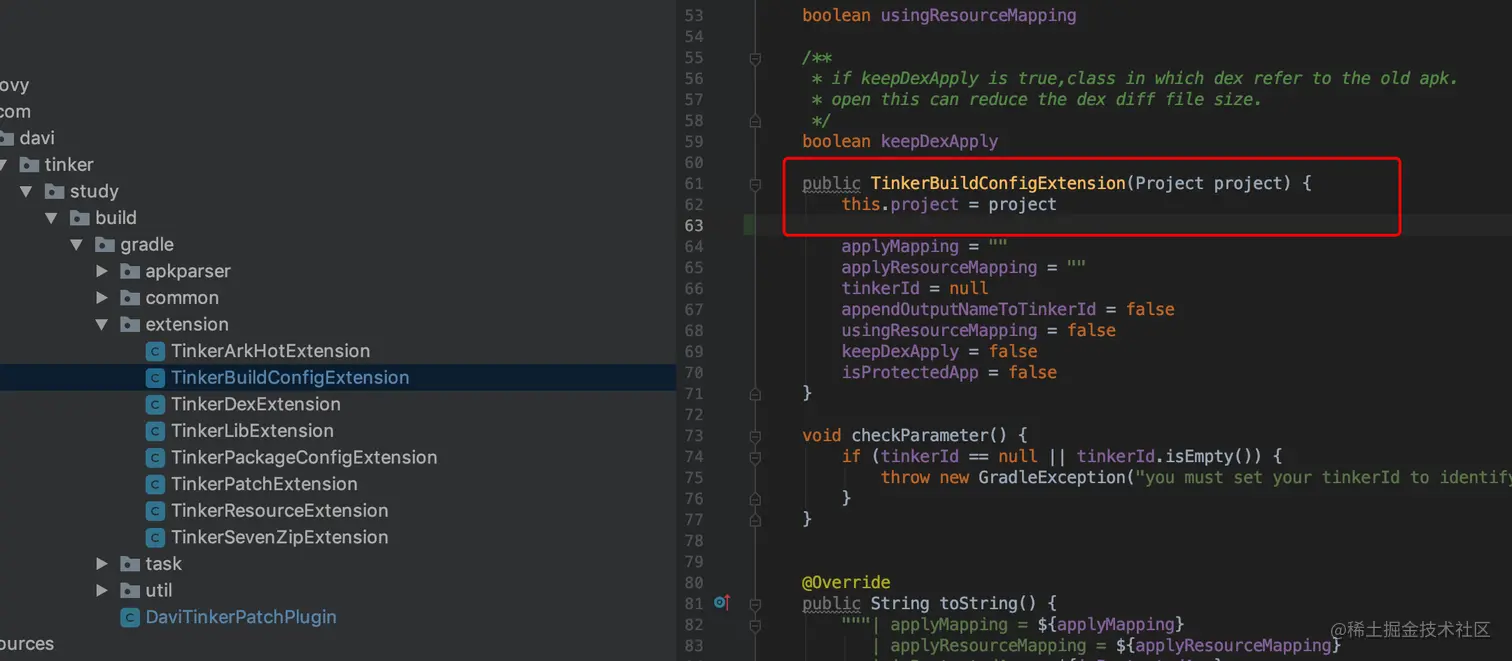Click the TinkerLibExtension class icon
This screenshot has width=1512, height=661.
tap(155, 431)
